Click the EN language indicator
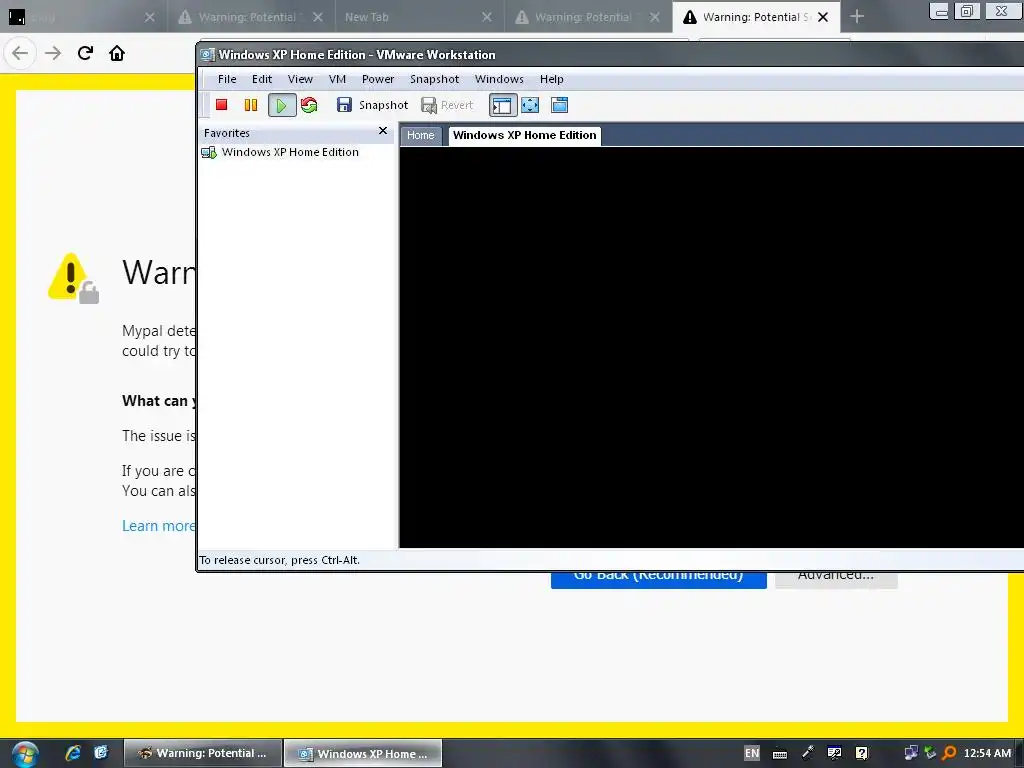 (x=752, y=753)
